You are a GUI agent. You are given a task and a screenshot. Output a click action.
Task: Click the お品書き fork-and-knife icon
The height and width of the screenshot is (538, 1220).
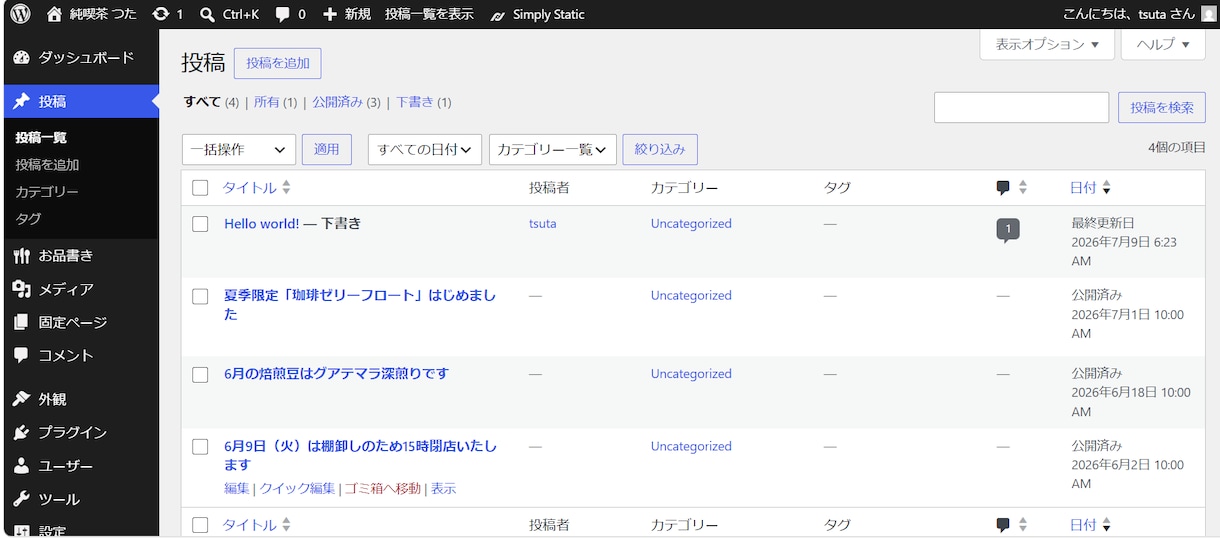(x=22, y=256)
